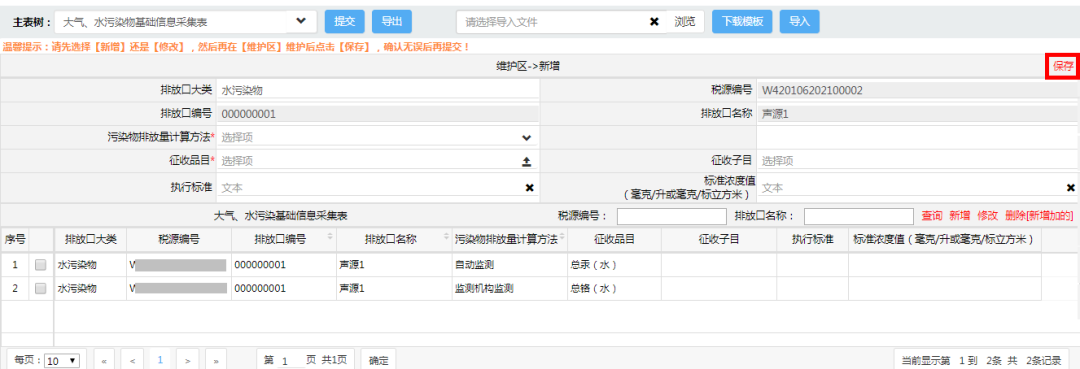Clear the import file field X icon

(654, 22)
